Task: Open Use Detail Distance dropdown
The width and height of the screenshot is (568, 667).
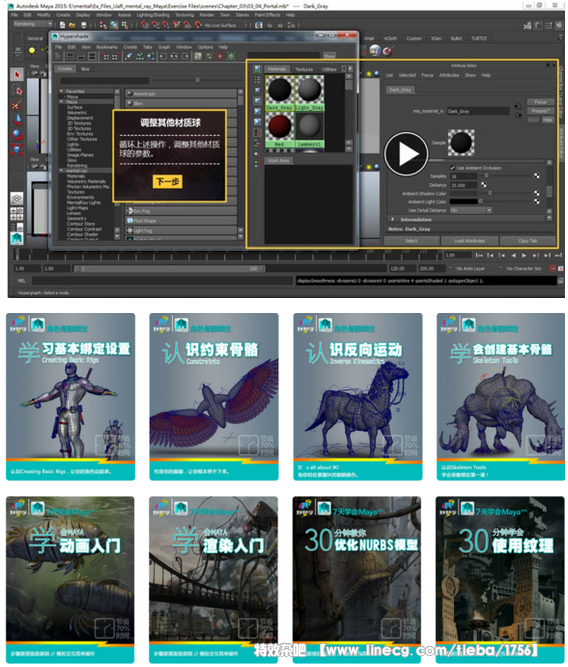Action: 471,210
